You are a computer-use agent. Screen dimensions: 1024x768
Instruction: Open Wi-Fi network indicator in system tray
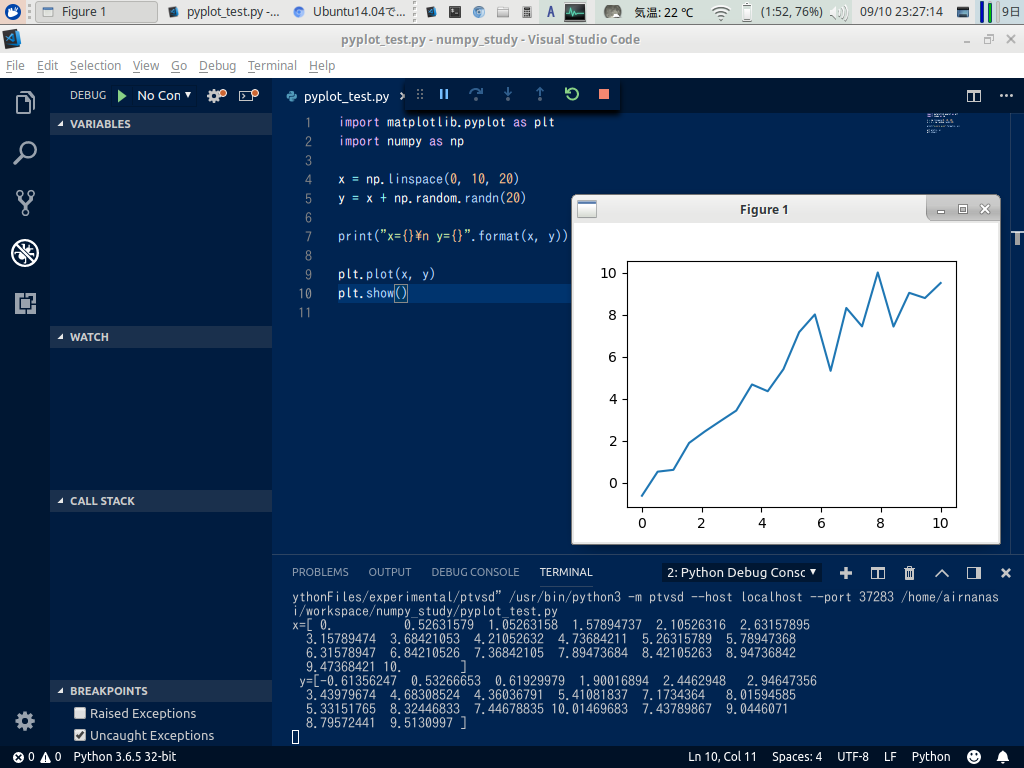click(x=720, y=12)
